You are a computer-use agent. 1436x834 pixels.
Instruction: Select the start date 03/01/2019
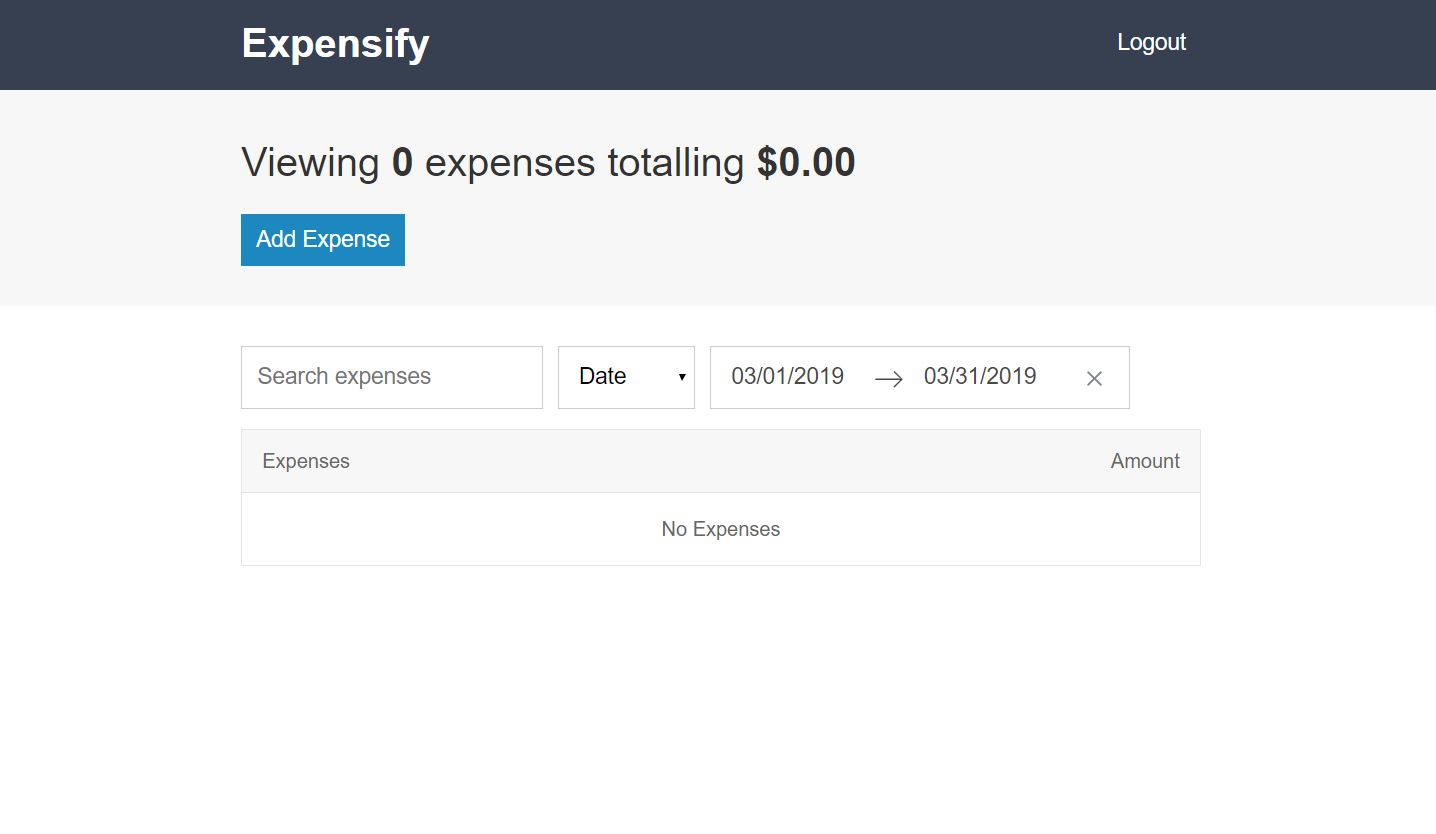tap(787, 377)
